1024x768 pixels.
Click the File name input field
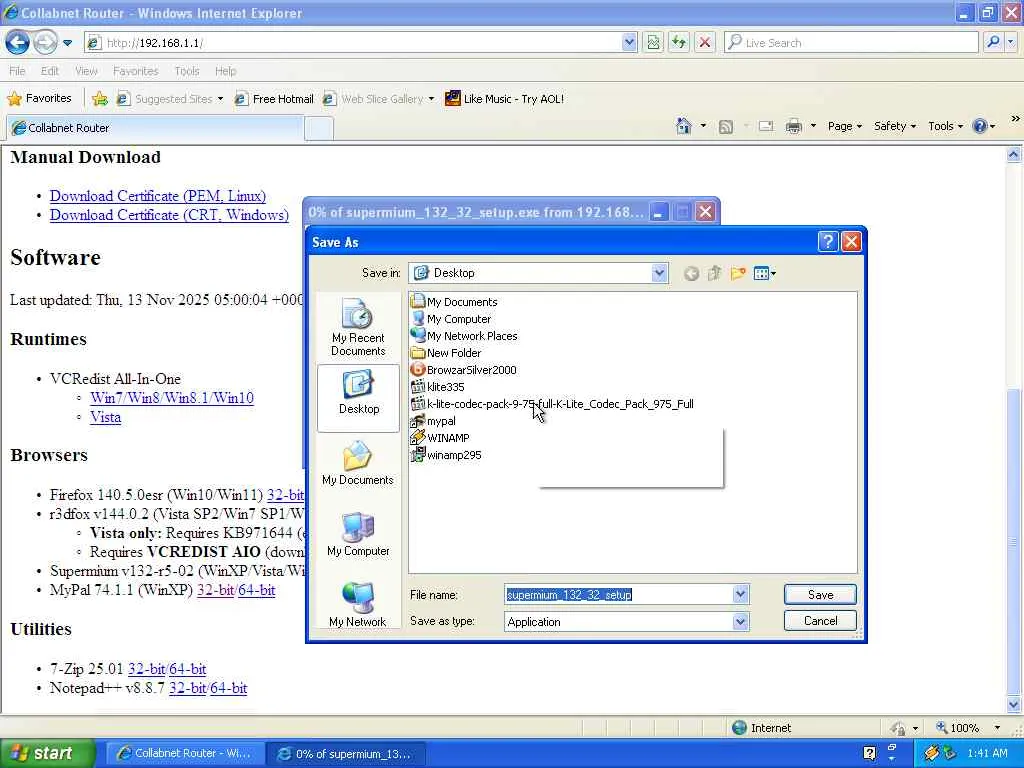point(618,594)
